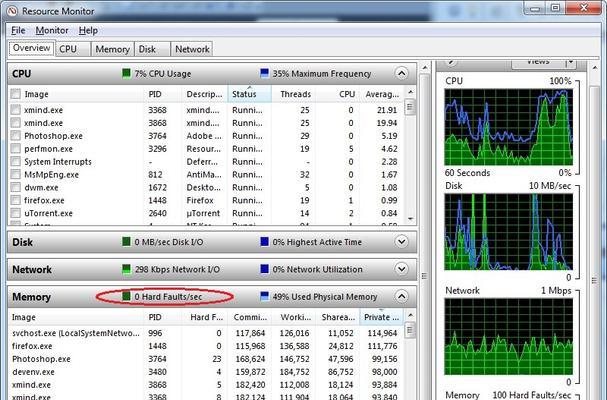Sort memory list by Shareable column
The image size is (607, 400).
click(x=338, y=317)
